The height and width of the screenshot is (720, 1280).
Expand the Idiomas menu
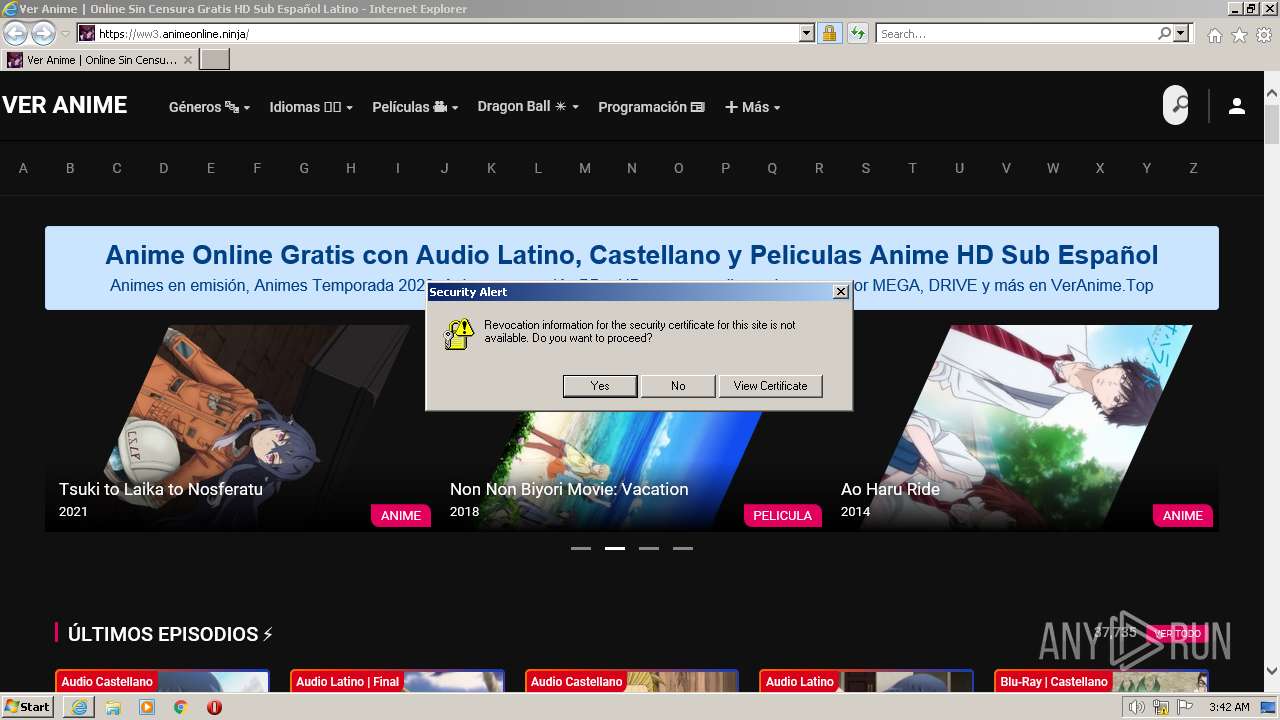point(311,107)
